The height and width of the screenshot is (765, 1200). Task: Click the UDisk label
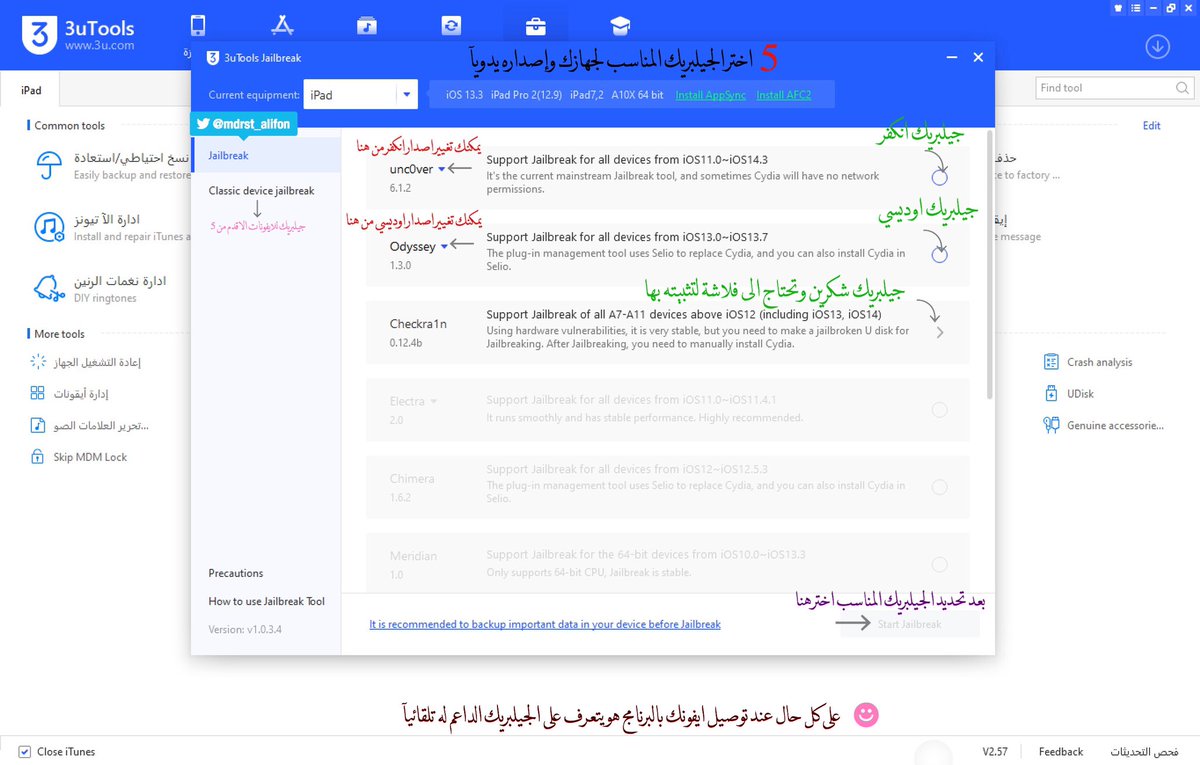point(1080,394)
